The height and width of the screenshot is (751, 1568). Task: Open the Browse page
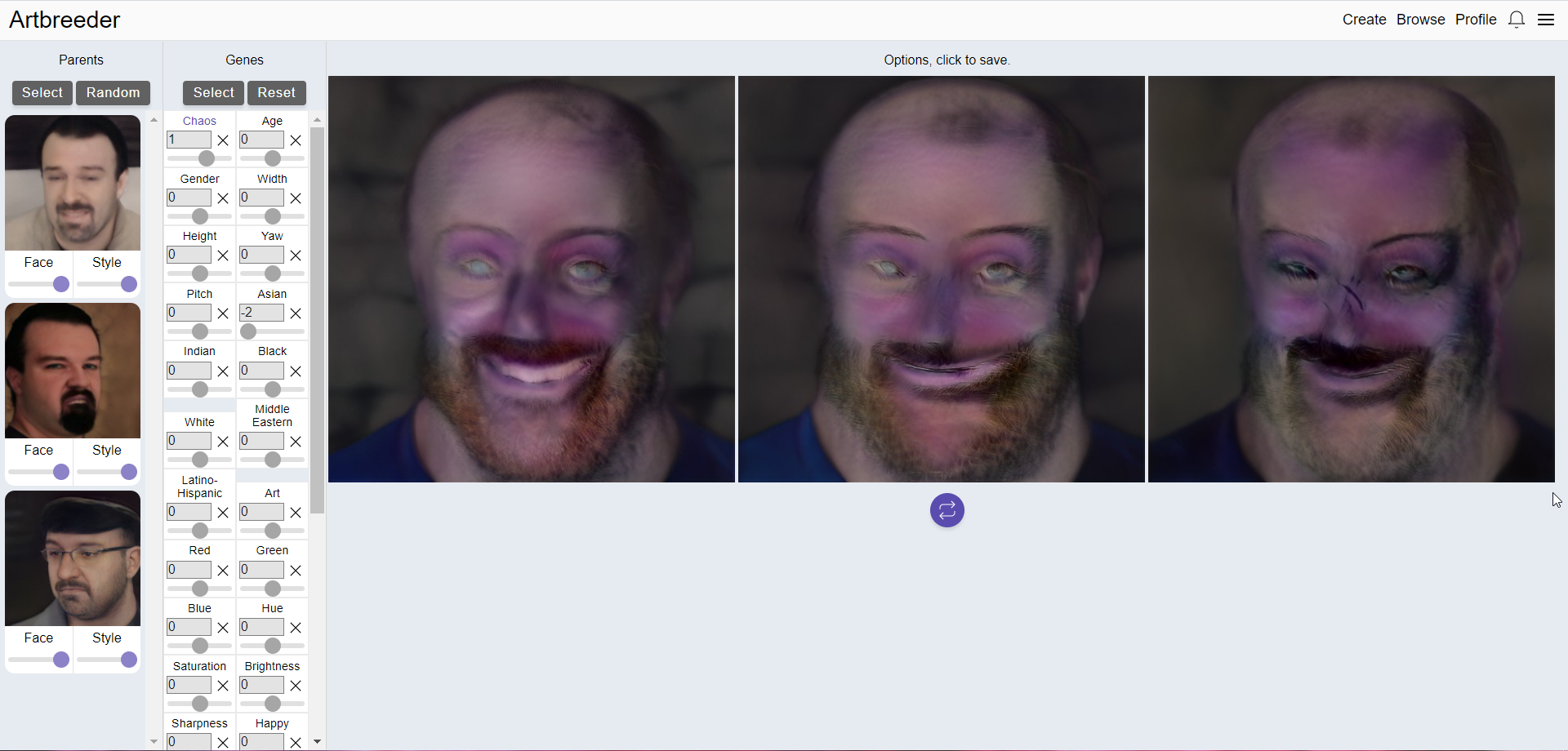[x=1420, y=20]
